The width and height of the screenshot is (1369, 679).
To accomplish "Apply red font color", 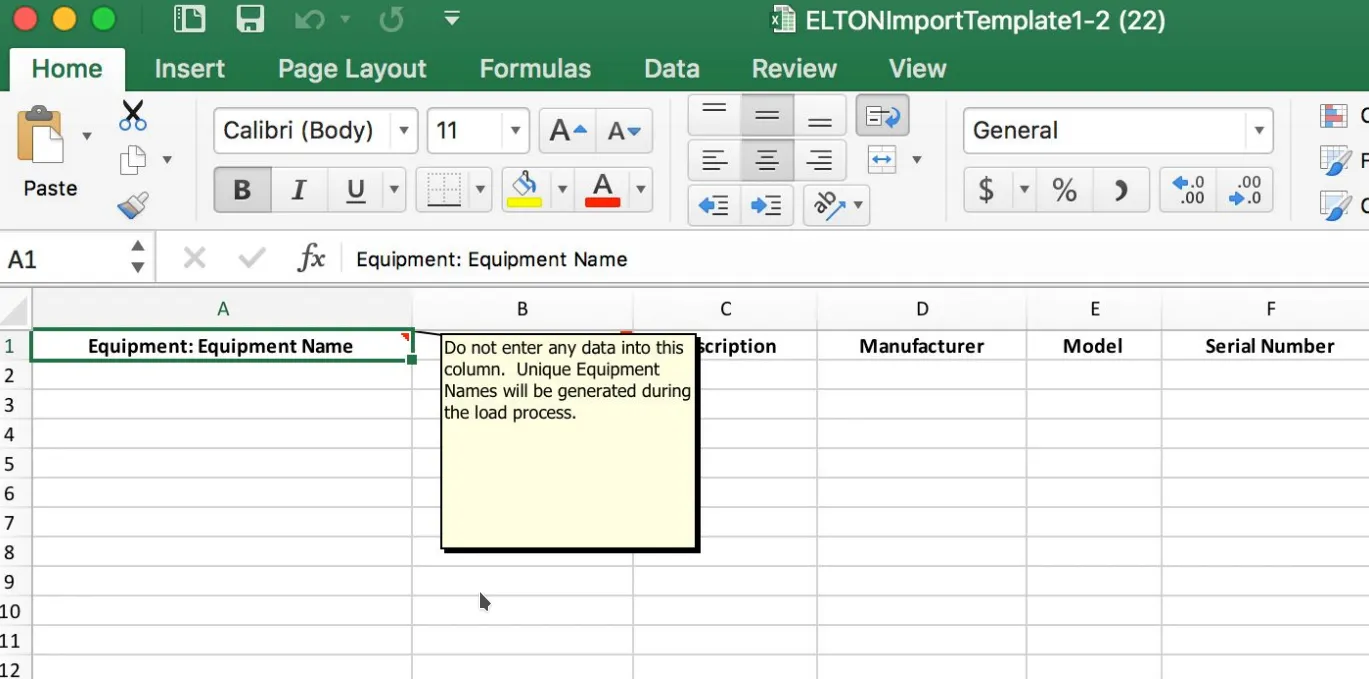I will point(602,190).
